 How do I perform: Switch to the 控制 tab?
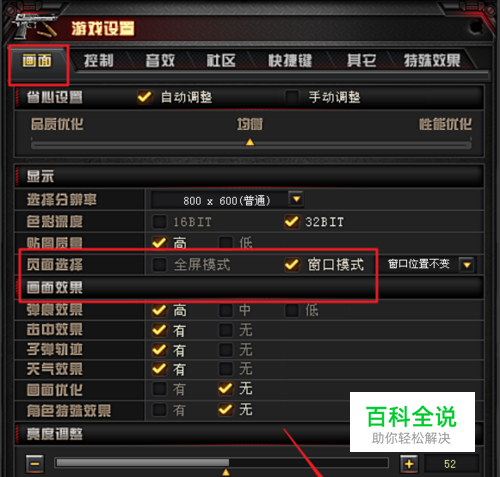[99, 61]
